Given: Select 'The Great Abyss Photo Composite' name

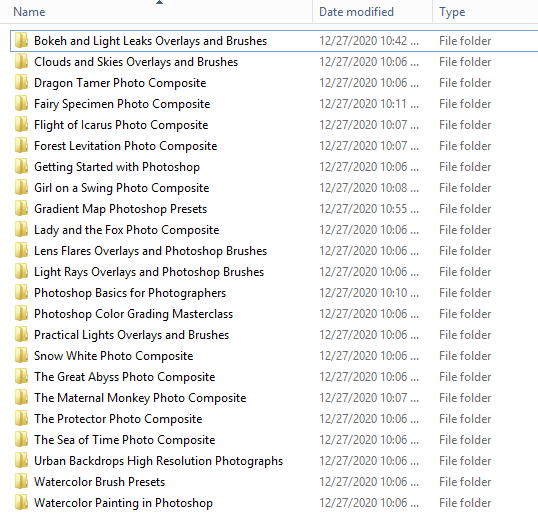Looking at the screenshot, I should click(125, 377).
